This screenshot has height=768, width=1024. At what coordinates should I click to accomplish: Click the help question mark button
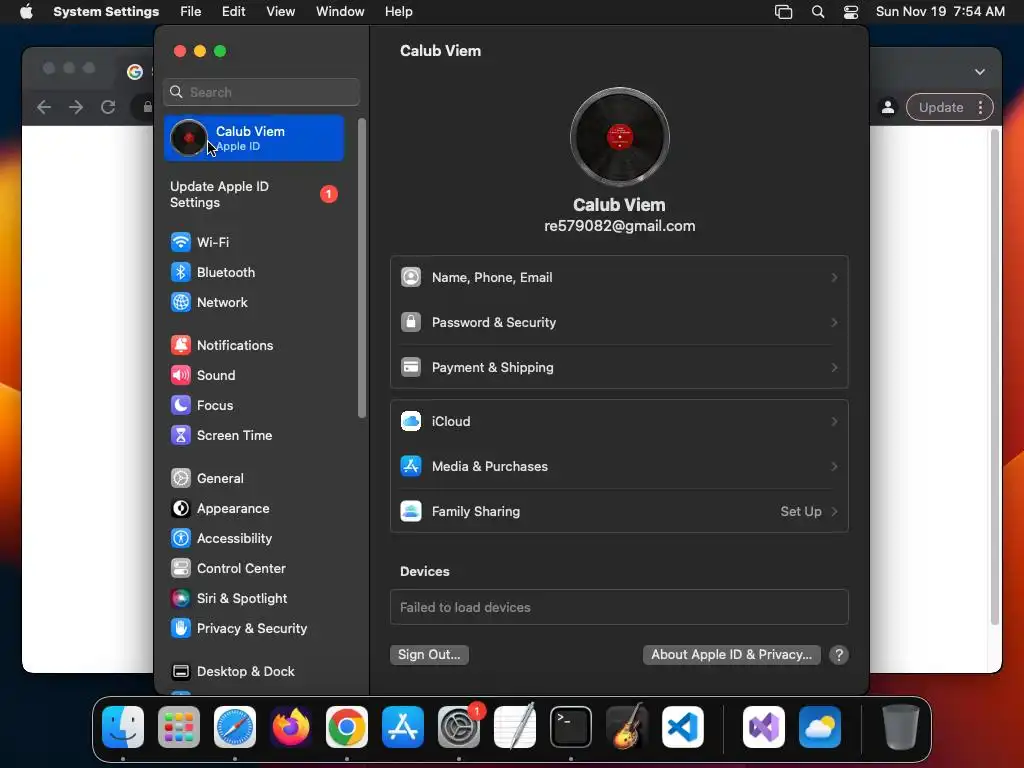[839, 655]
